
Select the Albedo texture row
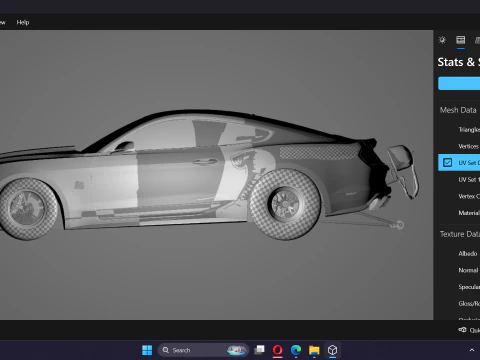tap(459, 253)
